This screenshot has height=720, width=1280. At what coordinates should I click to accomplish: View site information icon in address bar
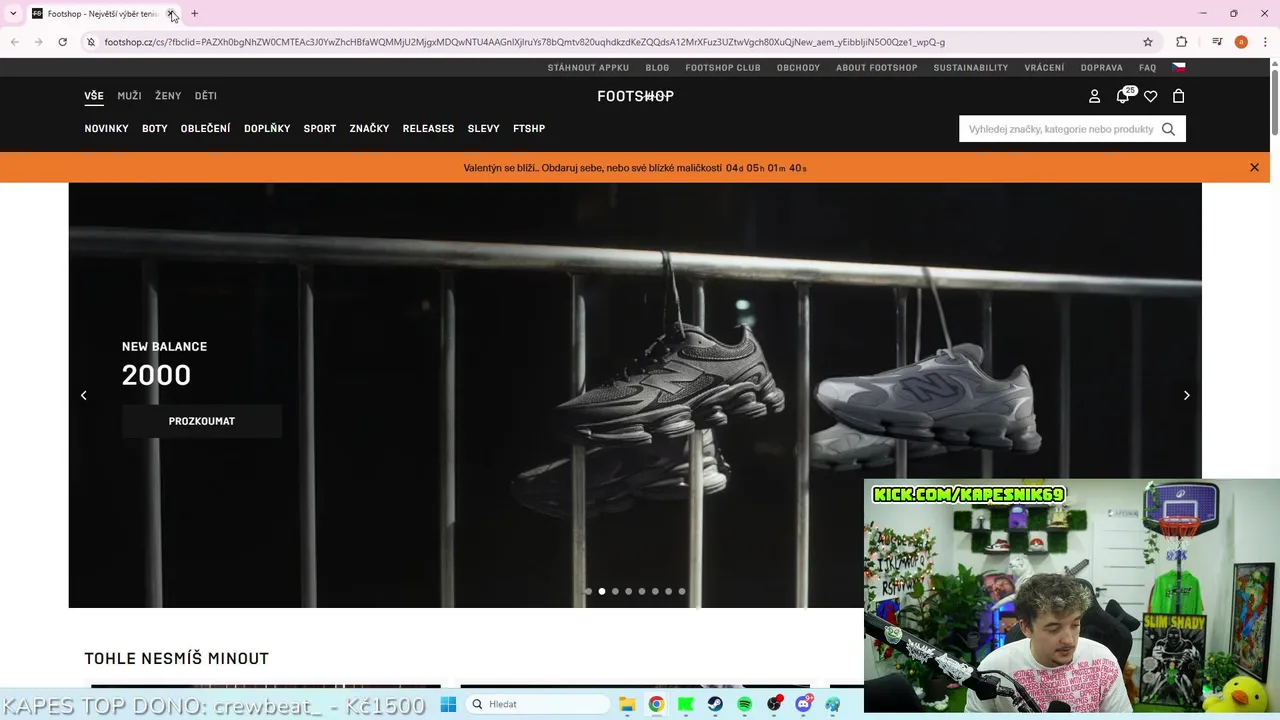90,42
